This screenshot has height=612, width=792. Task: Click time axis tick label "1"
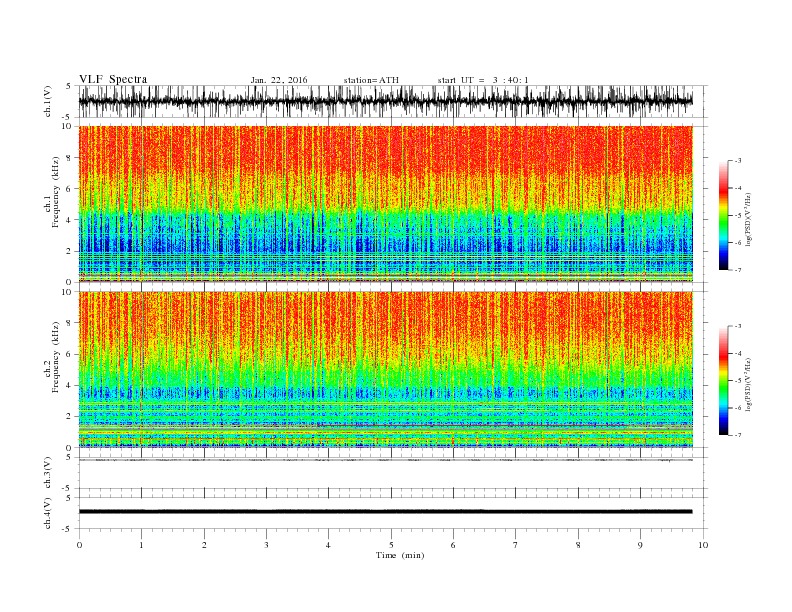[x=142, y=545]
